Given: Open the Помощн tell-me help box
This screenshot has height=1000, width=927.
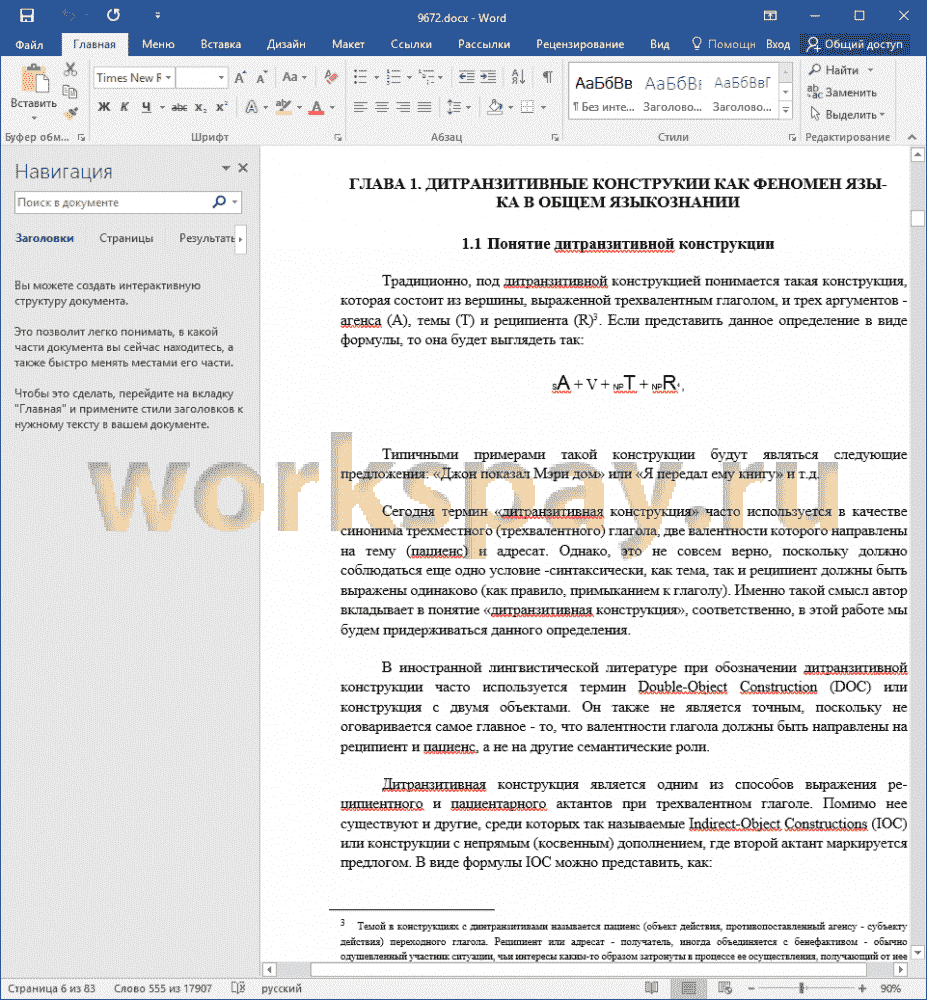Looking at the screenshot, I should 724,44.
